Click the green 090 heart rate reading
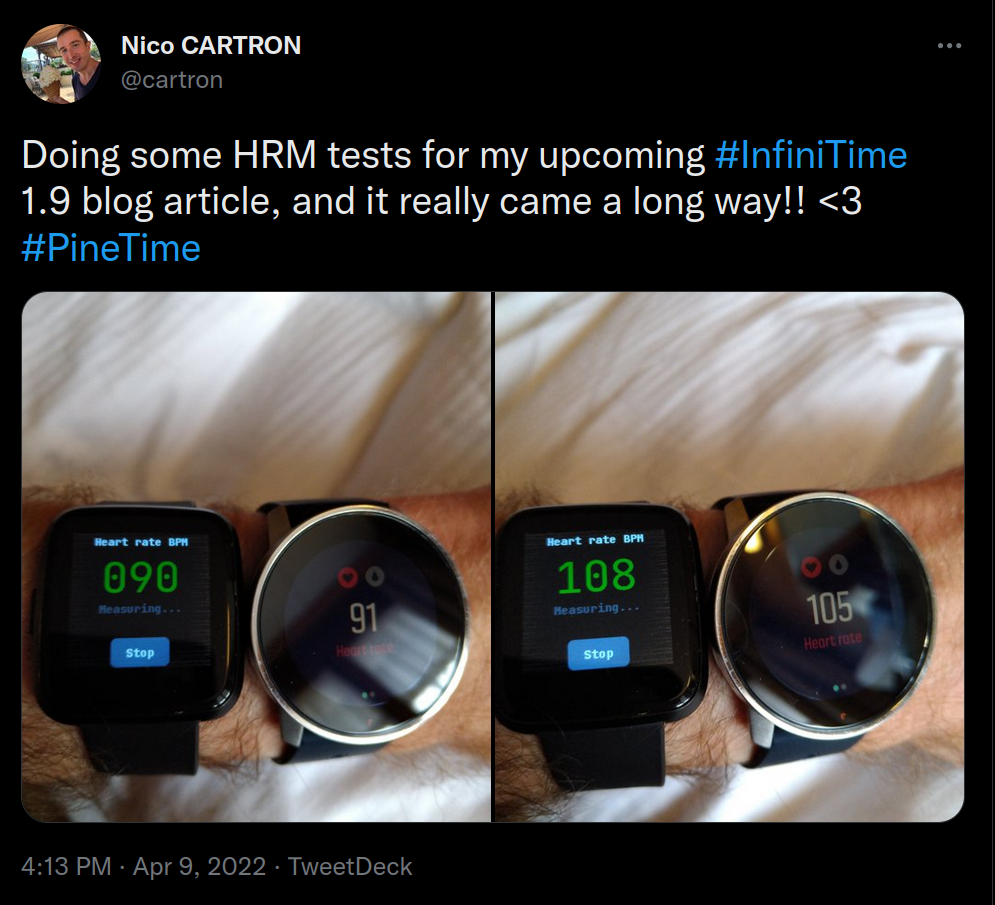 [141, 577]
